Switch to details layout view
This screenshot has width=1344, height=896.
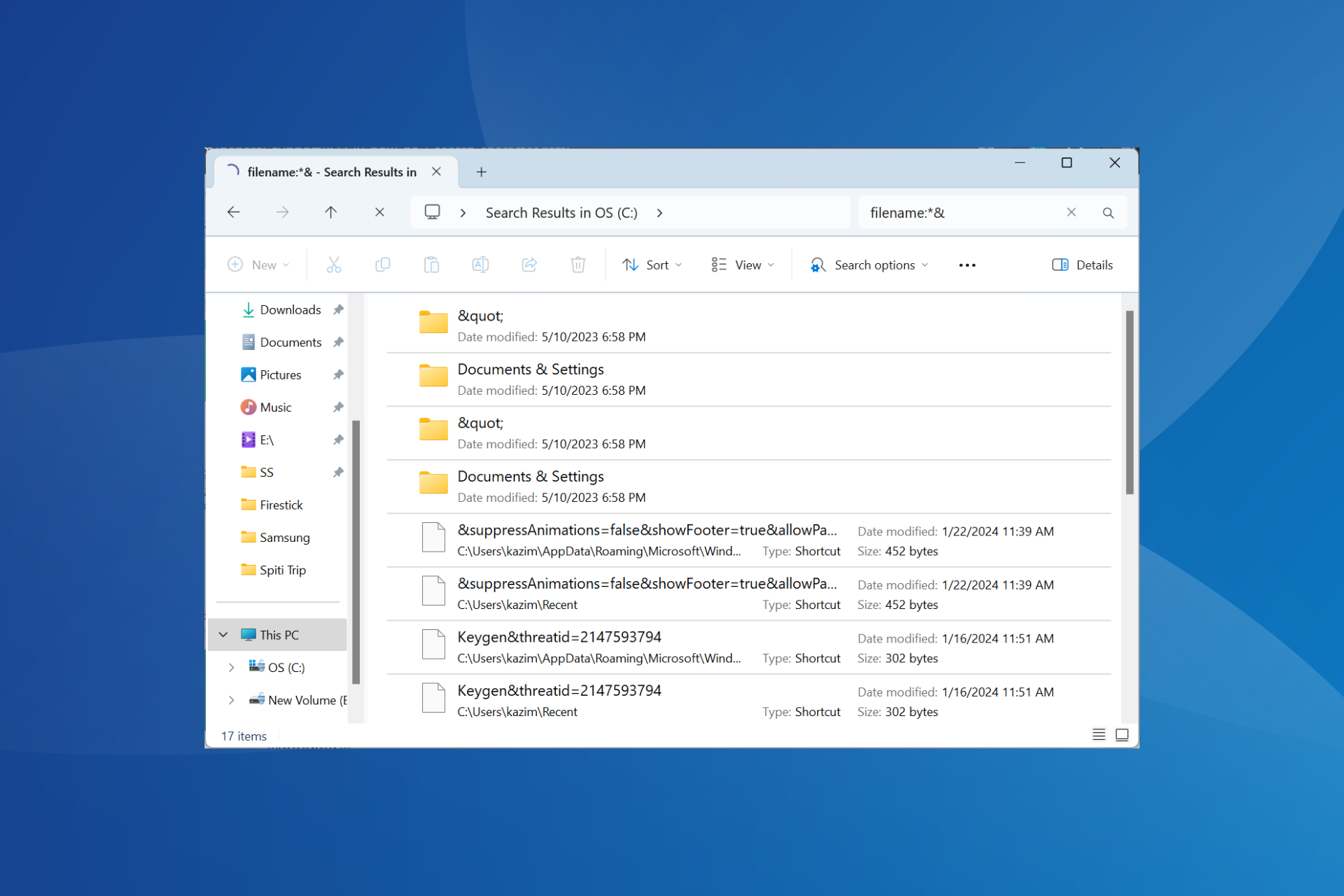[1098, 734]
